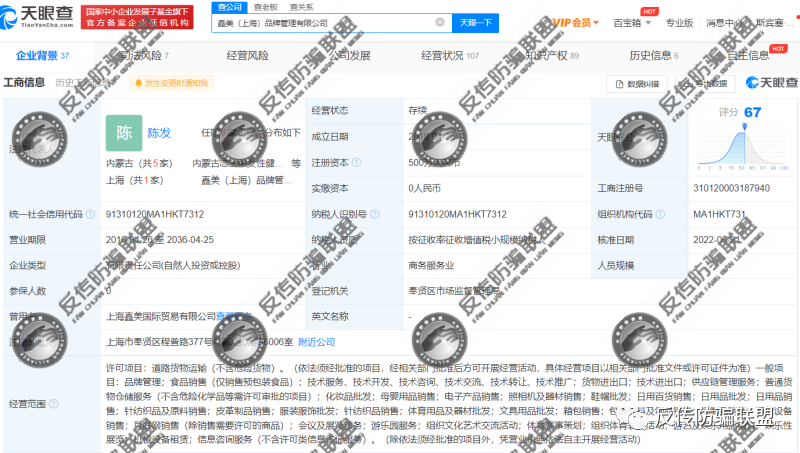Viewport: 800px width, 453px height.
Task: Switch to the 知识产权 tab
Action: (x=552, y=55)
